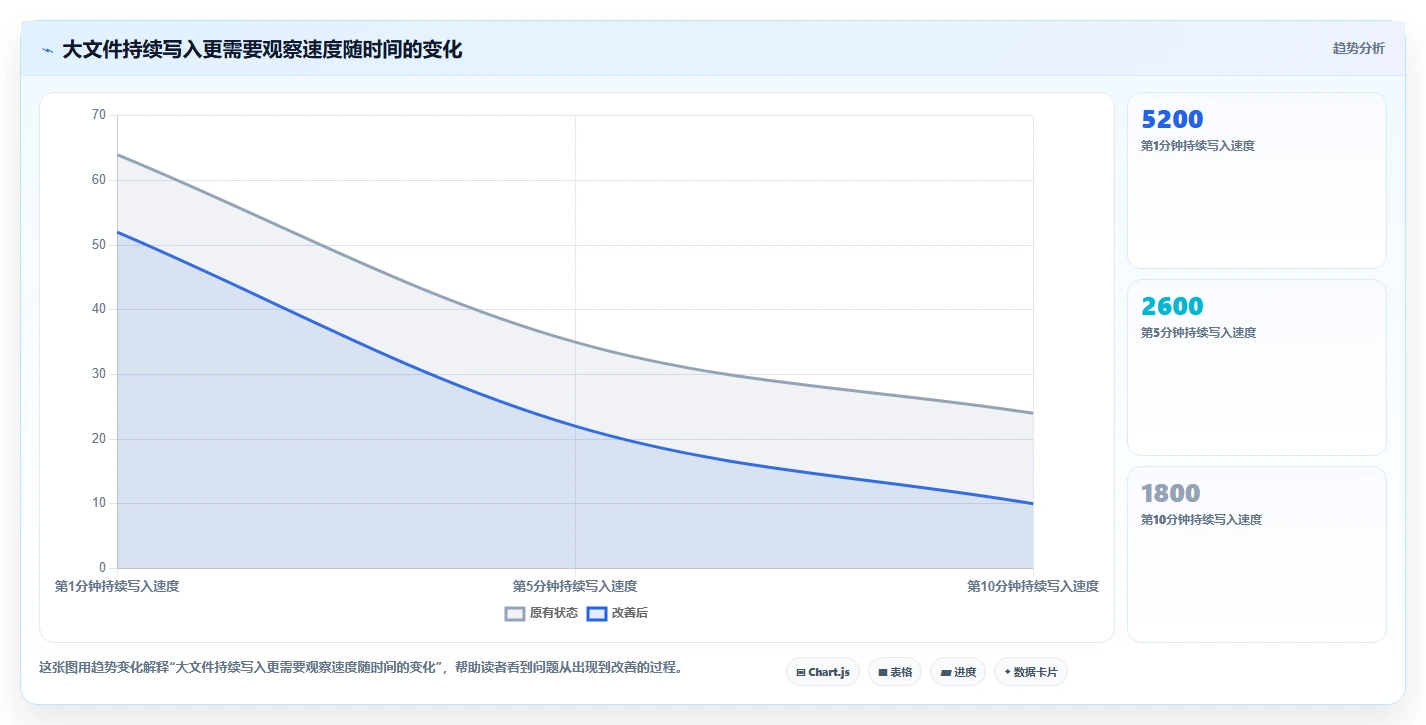
Task: Click the blue line's endpoint at 第10分钟
Action: click(1033, 503)
